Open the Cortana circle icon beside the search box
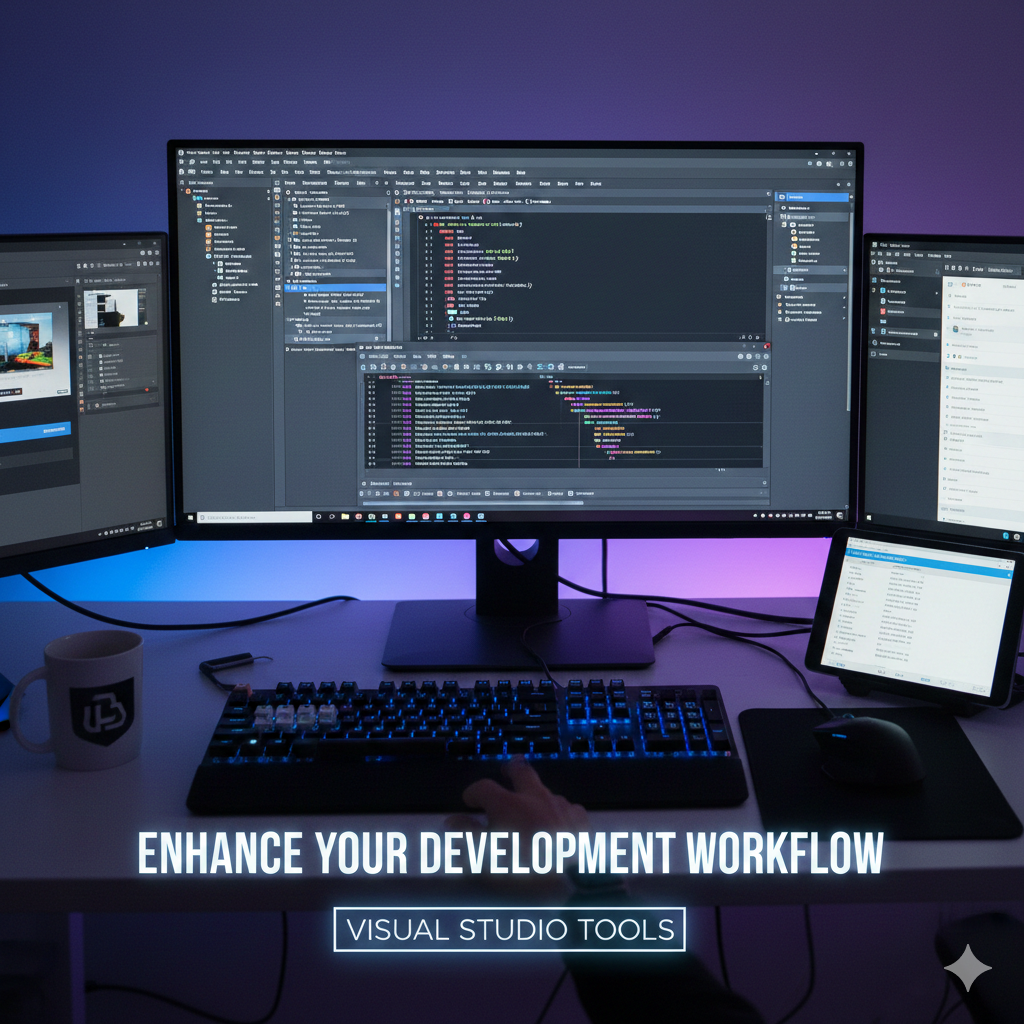This screenshot has height=1024, width=1024. tap(319, 517)
